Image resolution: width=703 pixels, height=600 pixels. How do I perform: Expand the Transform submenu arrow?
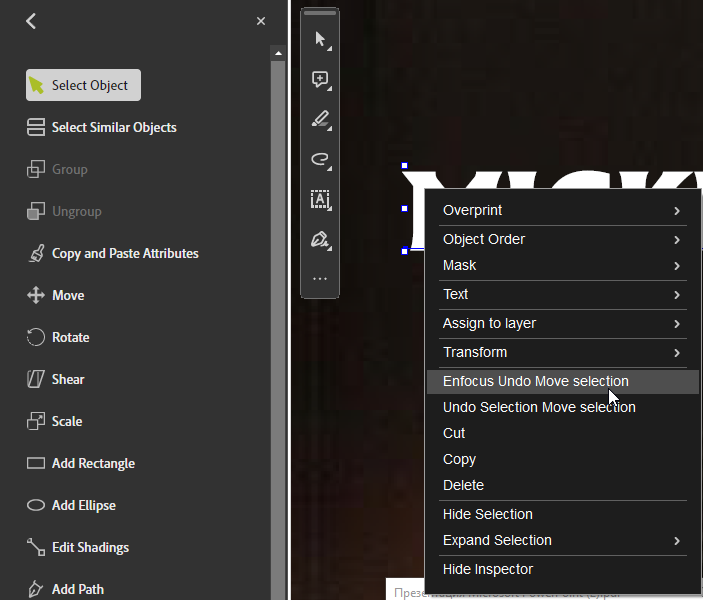pos(677,353)
